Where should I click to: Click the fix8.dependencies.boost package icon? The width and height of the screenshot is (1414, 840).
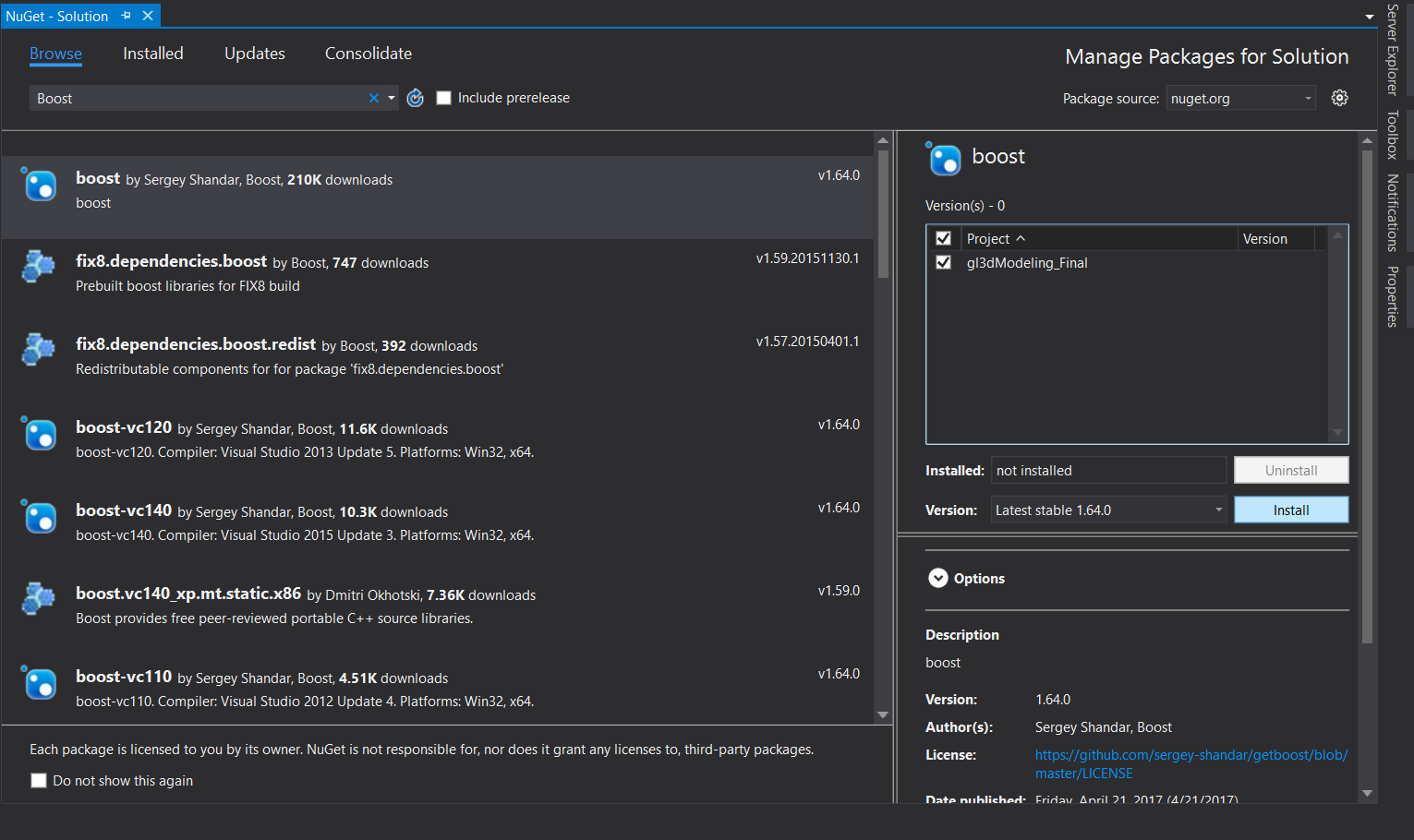point(38,267)
